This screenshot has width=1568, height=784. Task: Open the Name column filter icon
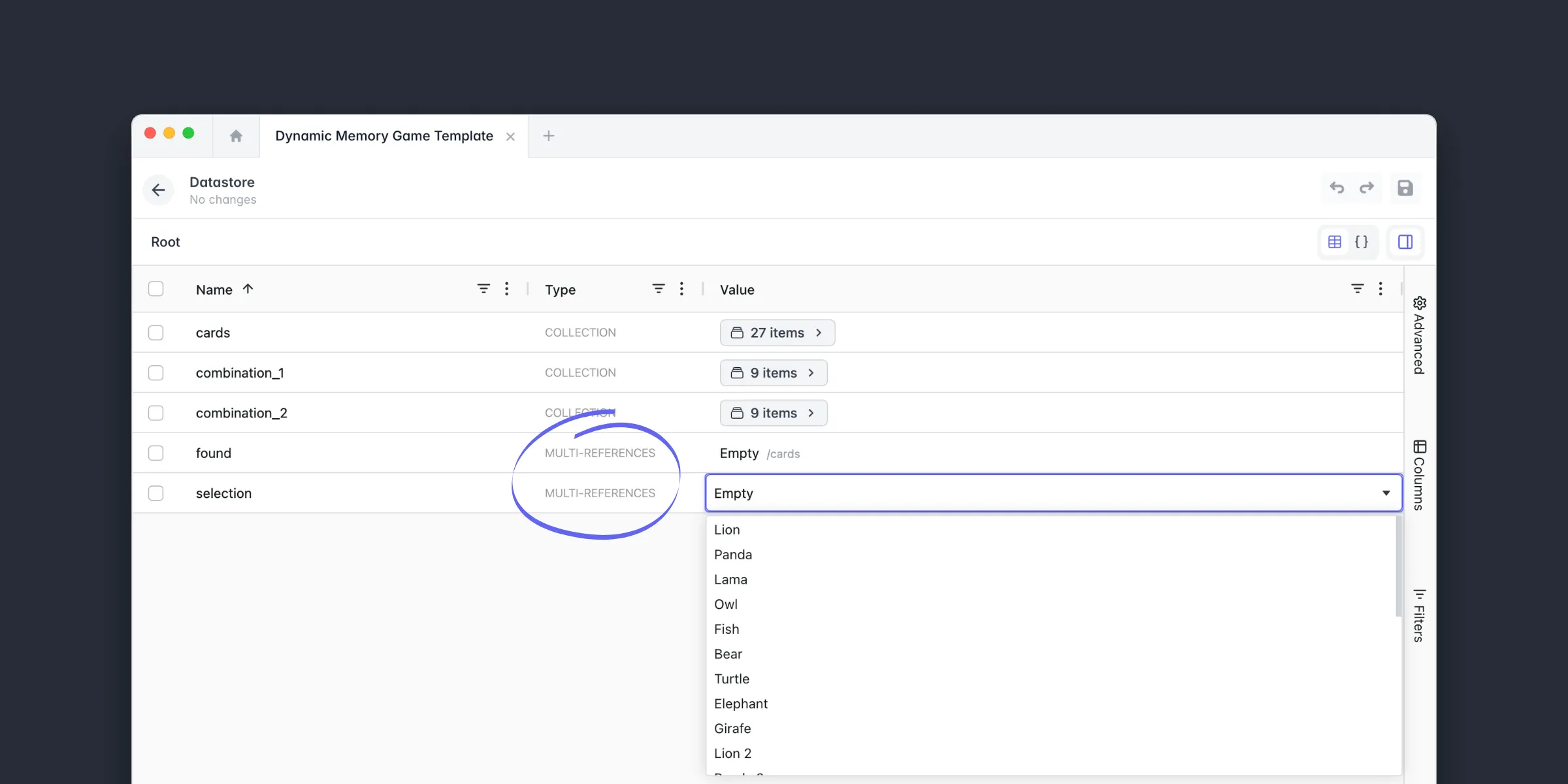(x=483, y=289)
